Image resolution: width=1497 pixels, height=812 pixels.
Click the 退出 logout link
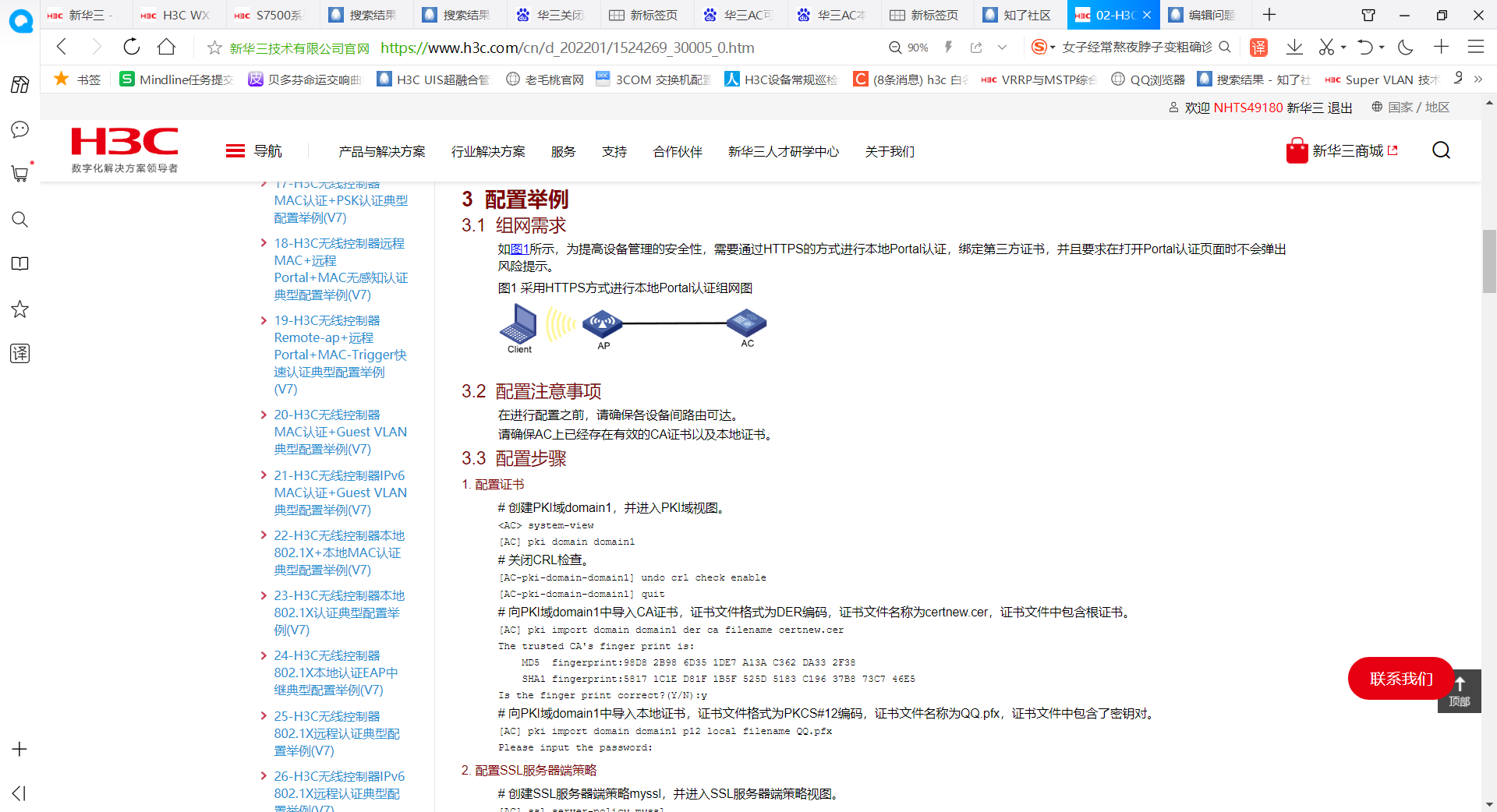tap(1340, 108)
